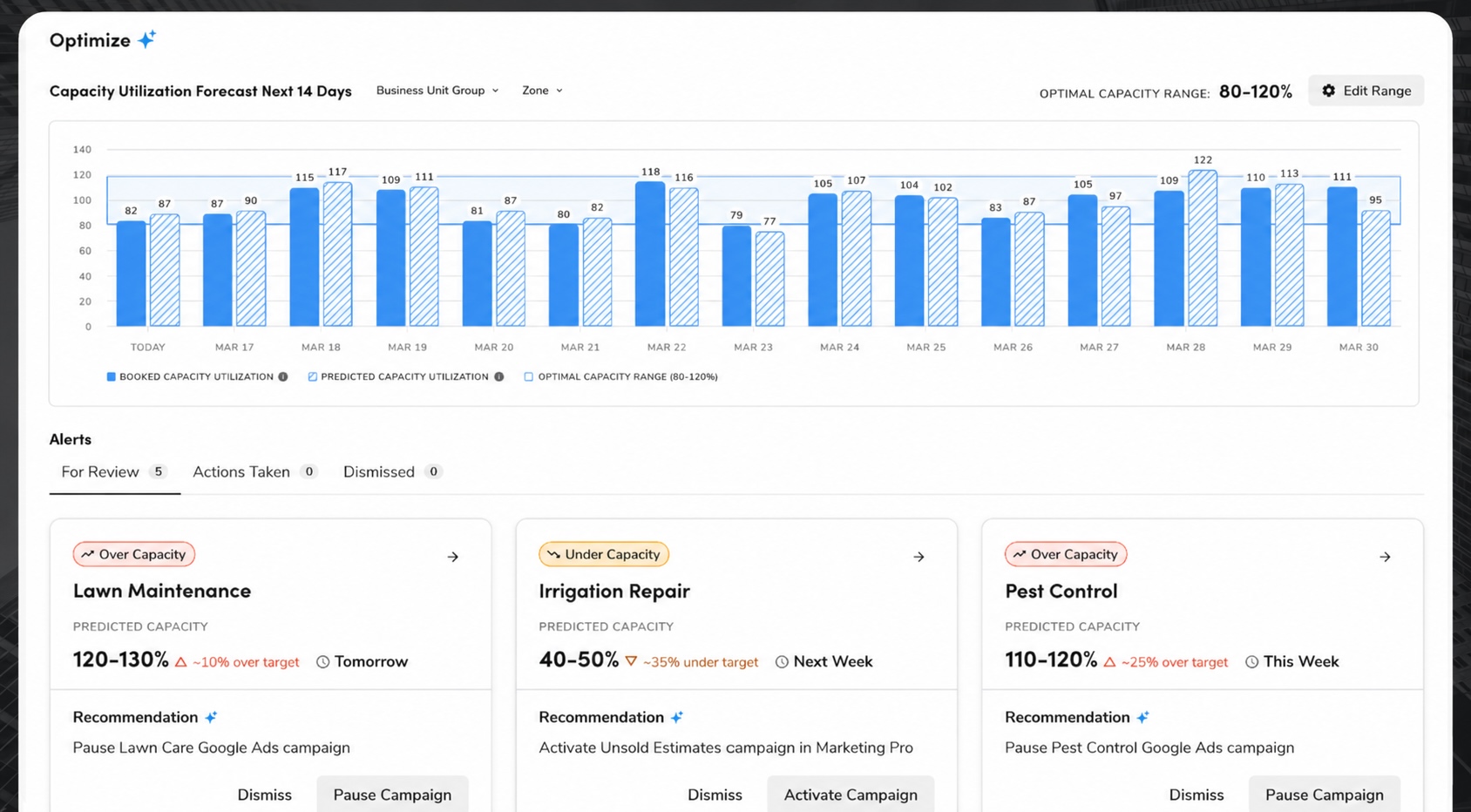Viewport: 1471px width, 812px height.
Task: Click sparkle icon beside Pest Control Recommendation
Action: [1142, 717]
